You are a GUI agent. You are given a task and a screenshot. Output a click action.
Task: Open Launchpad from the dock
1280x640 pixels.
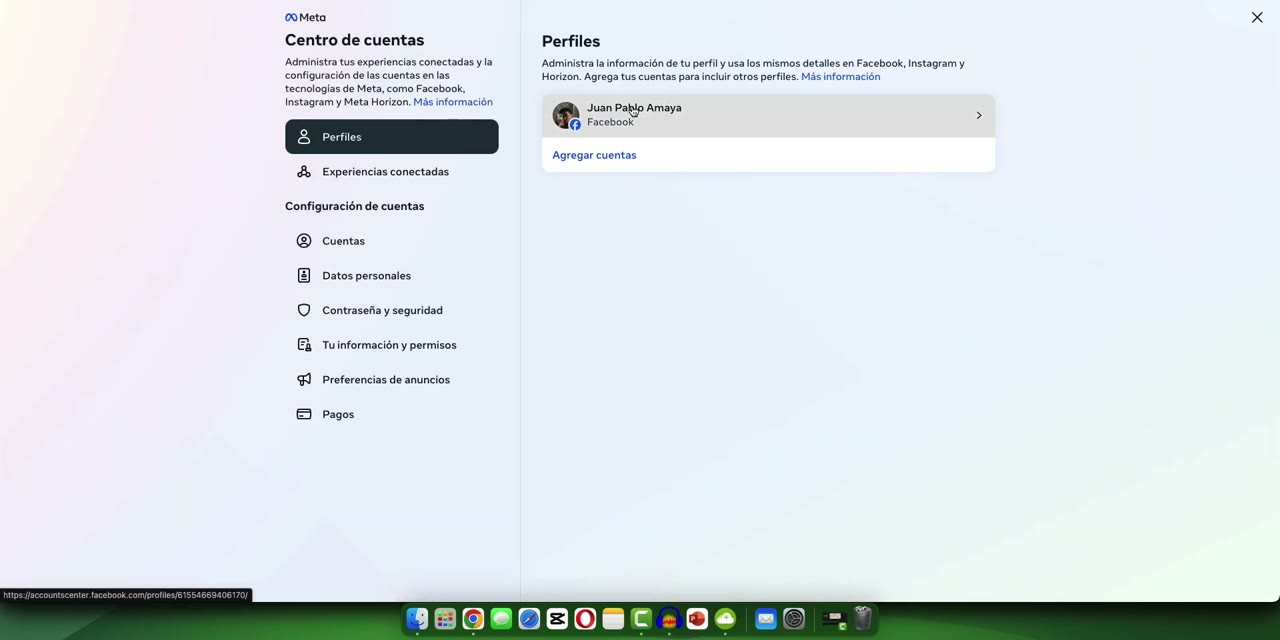click(445, 620)
